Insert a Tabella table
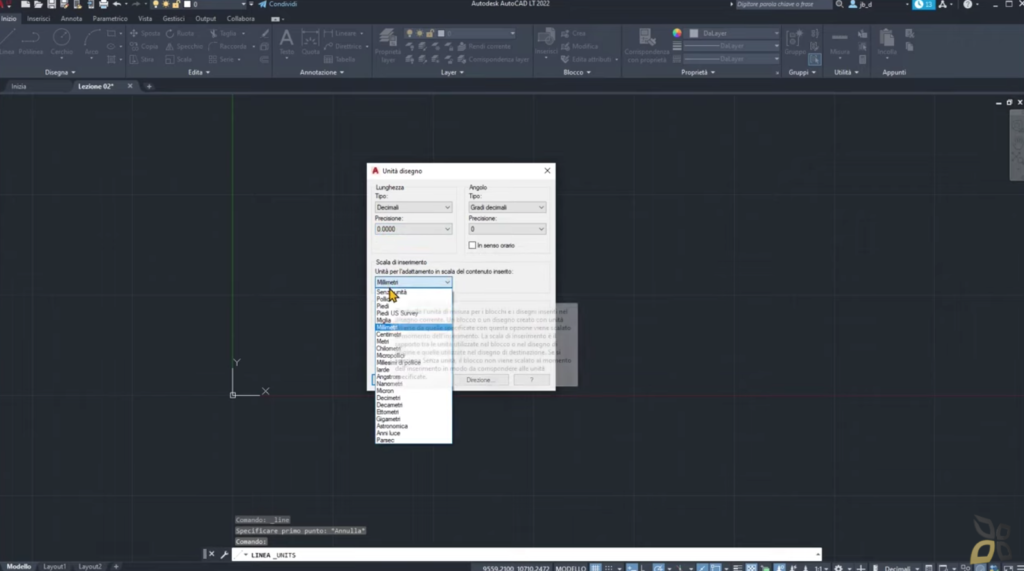Image resolution: width=1024 pixels, height=571 pixels. (x=340, y=59)
